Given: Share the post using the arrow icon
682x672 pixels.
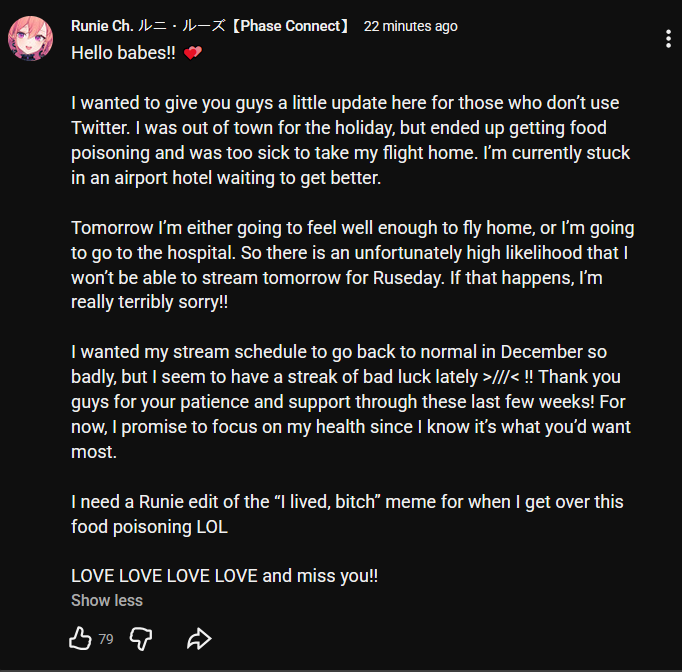Looking at the screenshot, I should click(x=199, y=639).
